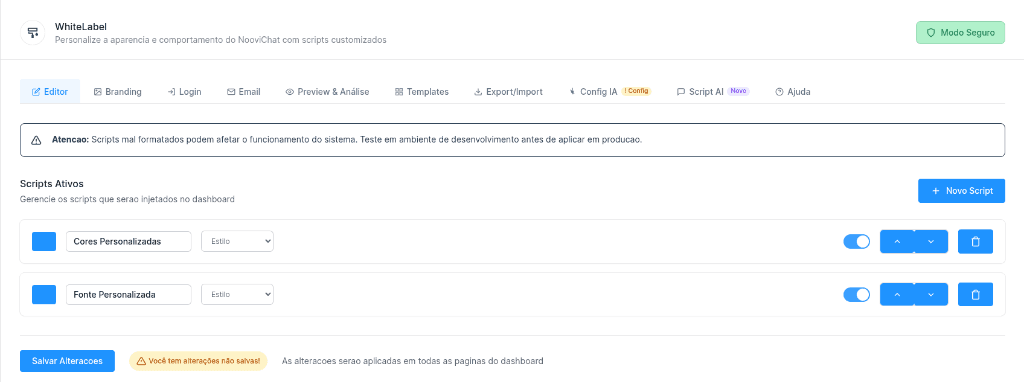1024x382 pixels.
Task: Click Salvar Alteracoes button
Action: point(67,360)
